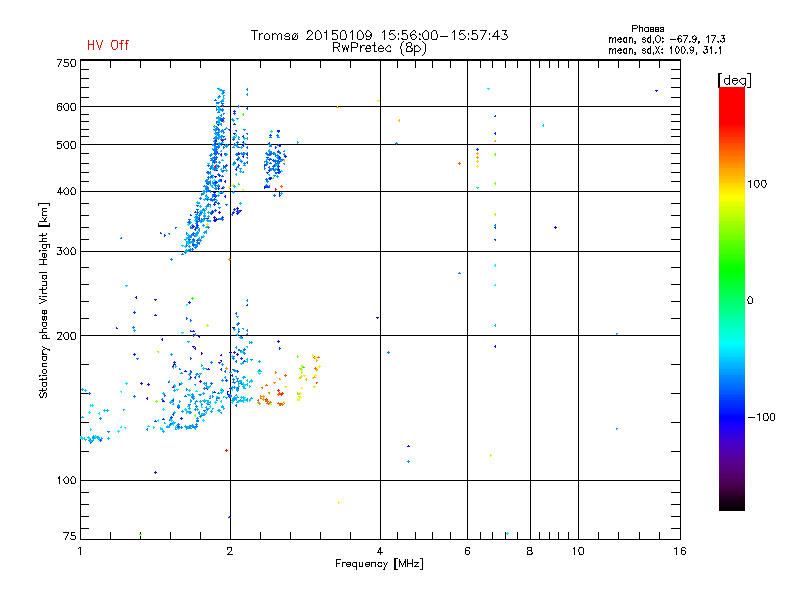Click the x-axis tick label 10
This screenshot has height=600, width=800.
point(578,551)
